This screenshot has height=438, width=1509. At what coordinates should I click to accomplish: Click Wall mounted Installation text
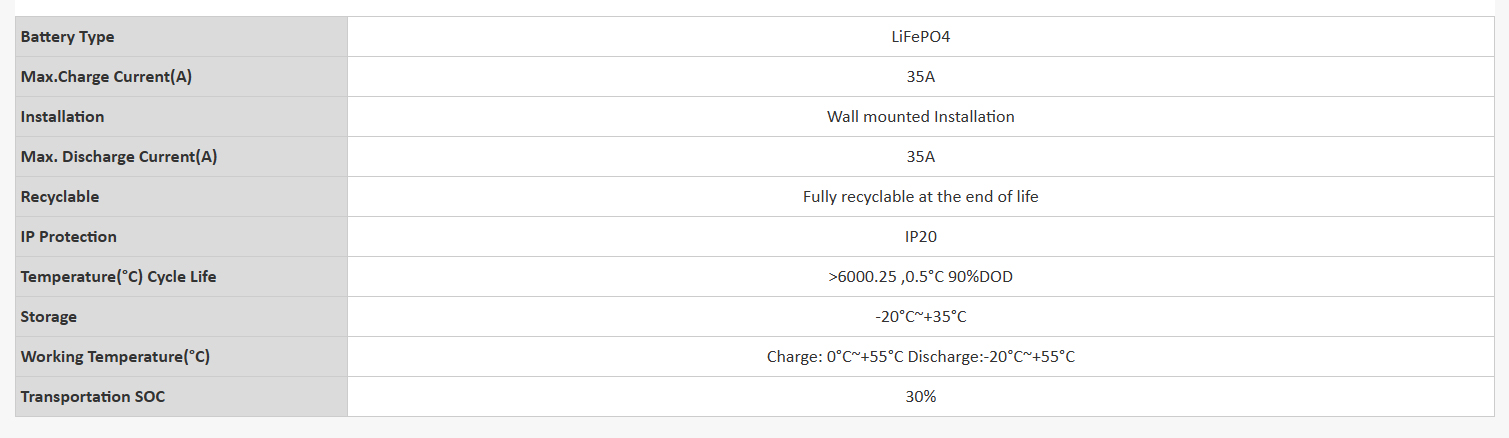coord(920,117)
